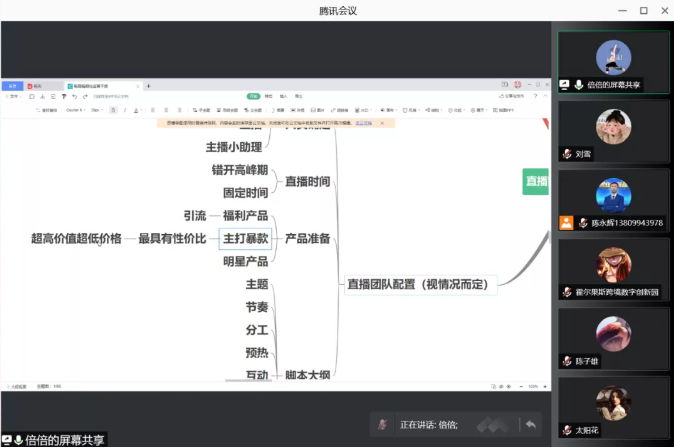
Task: Select the 错开高峰期 node
Action: pos(240,170)
